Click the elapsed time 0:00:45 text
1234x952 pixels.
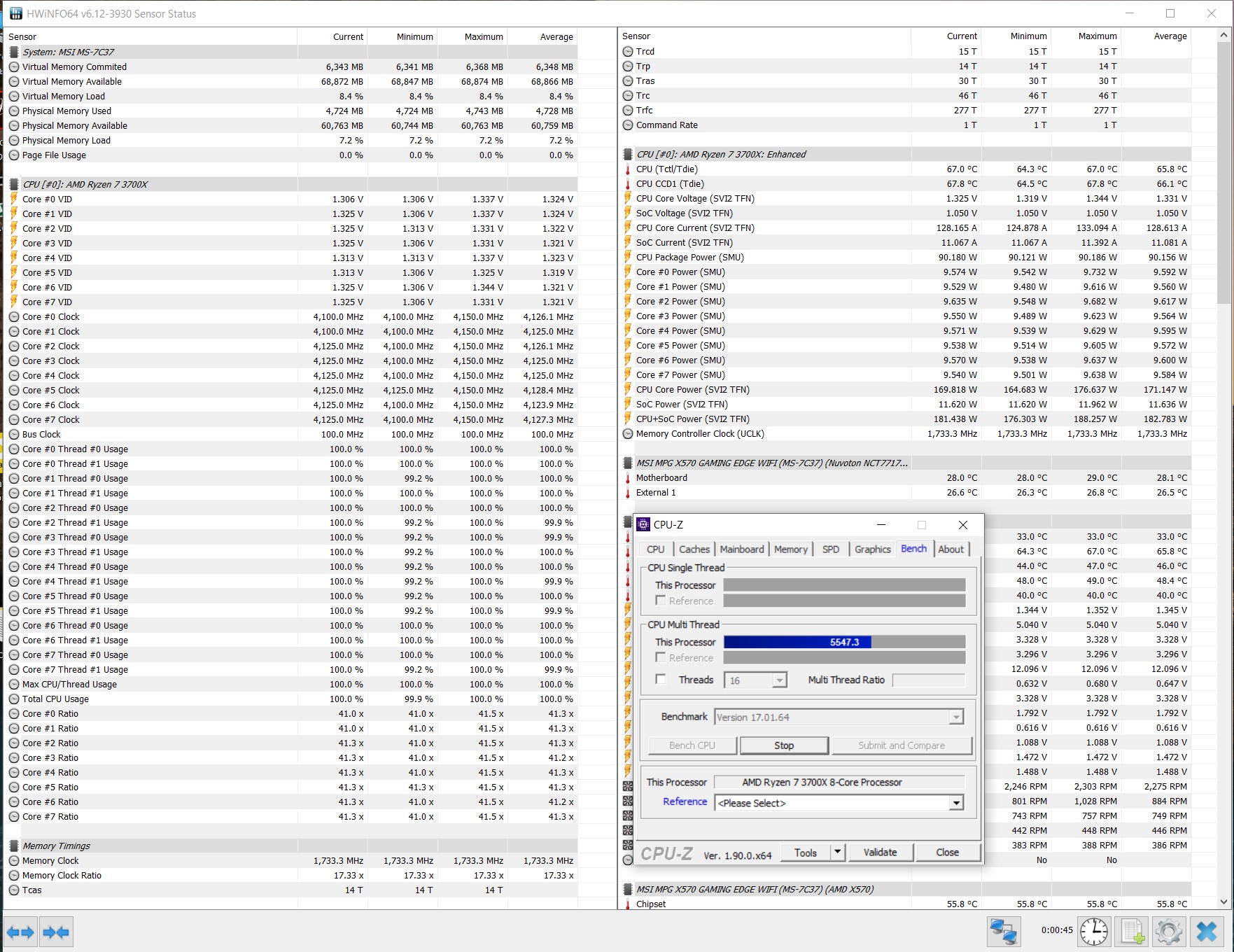(1057, 930)
